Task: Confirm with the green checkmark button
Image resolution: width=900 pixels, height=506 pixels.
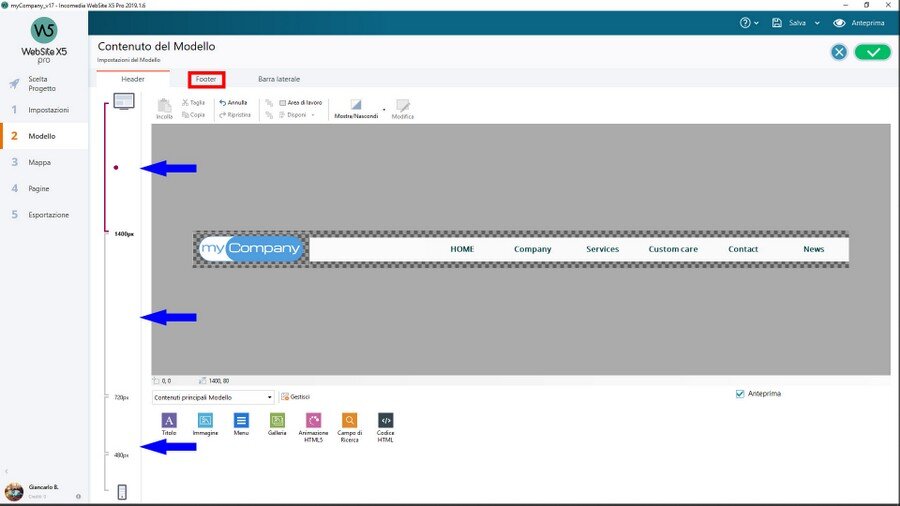Action: tap(872, 52)
